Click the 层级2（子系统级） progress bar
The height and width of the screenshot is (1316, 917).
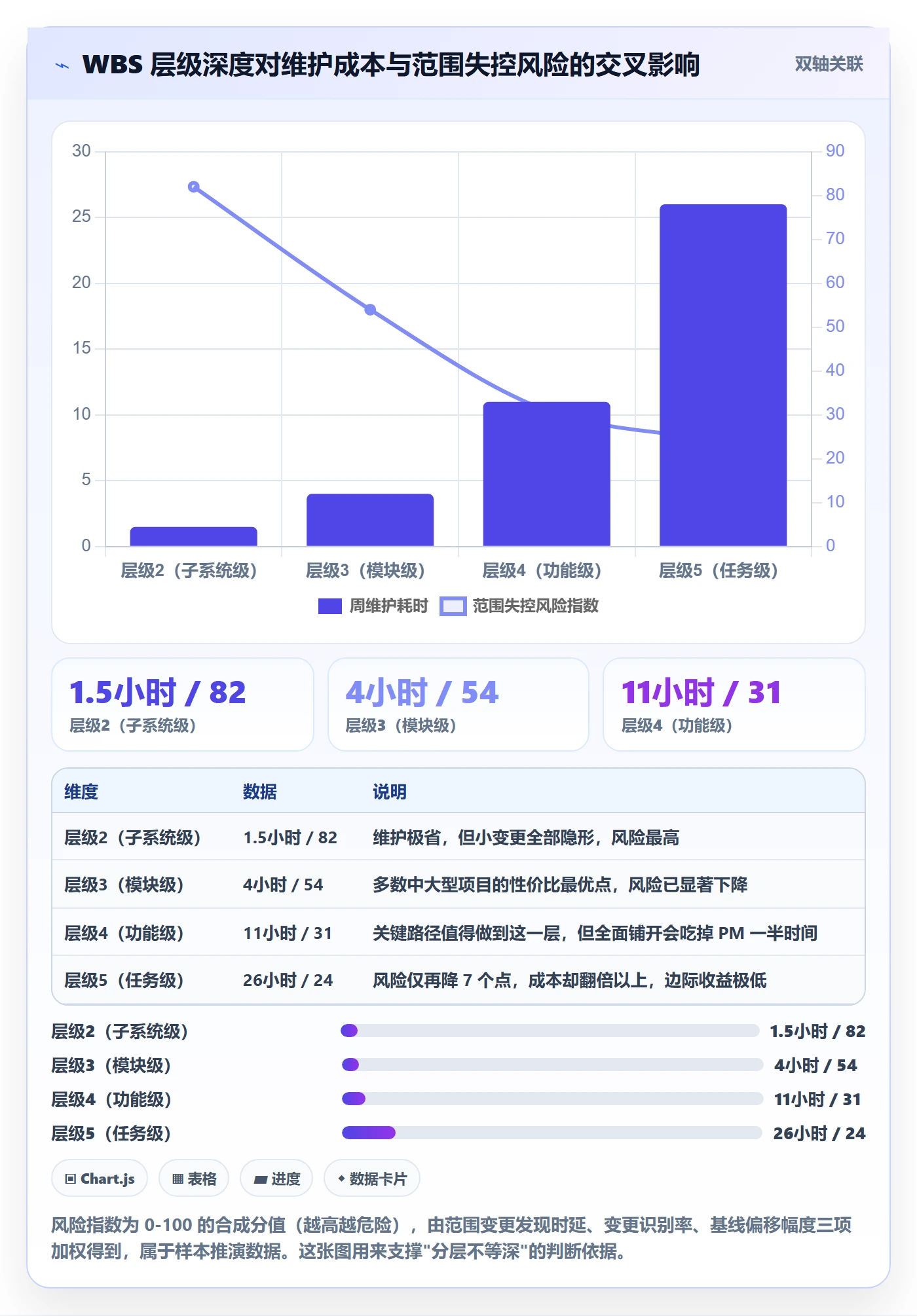click(x=550, y=1031)
